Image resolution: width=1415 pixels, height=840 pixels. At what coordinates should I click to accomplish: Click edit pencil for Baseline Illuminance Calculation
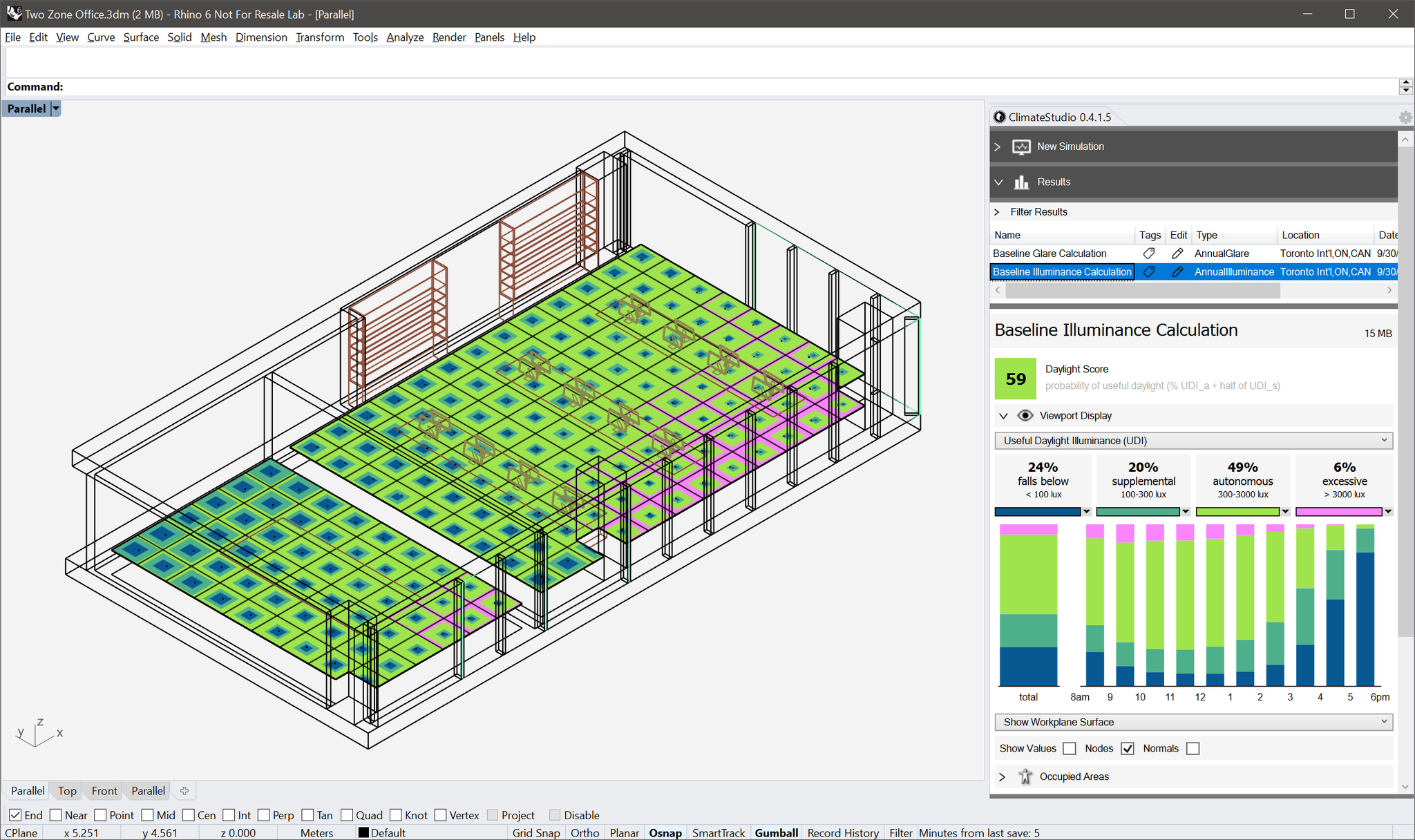pyautogui.click(x=1178, y=272)
